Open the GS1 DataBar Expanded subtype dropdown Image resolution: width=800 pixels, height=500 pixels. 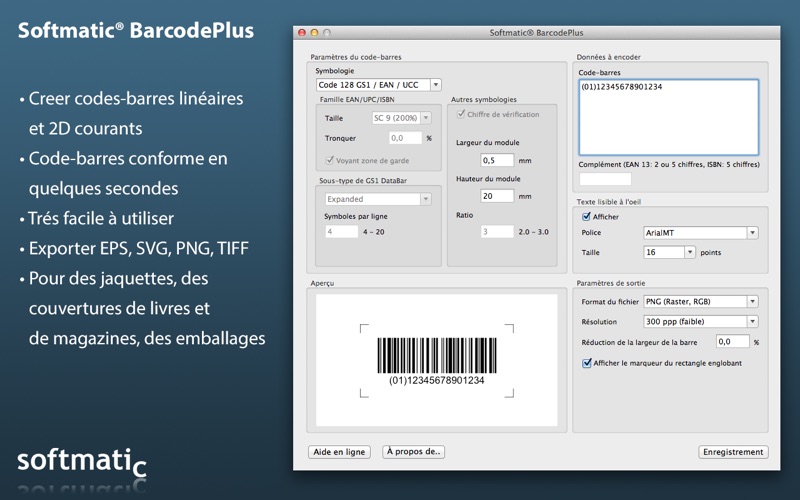click(378, 199)
